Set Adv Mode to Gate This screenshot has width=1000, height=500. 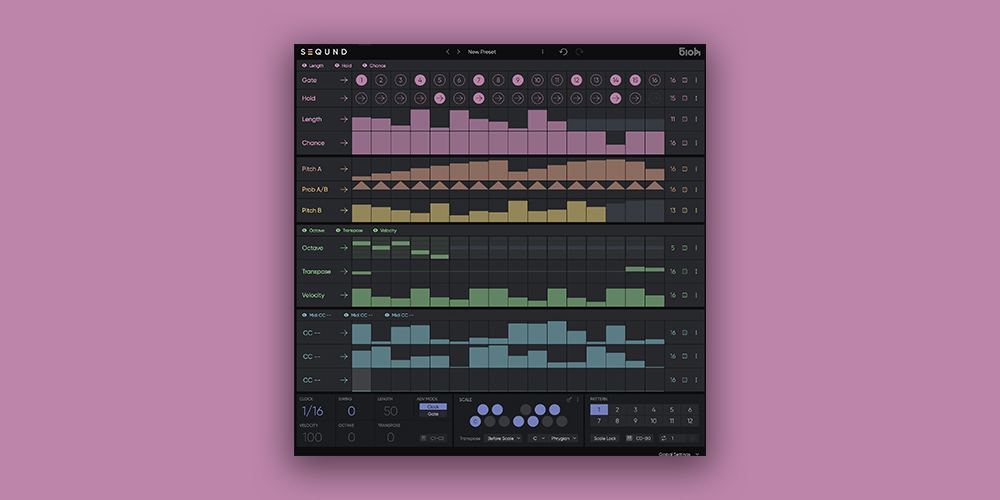pos(433,414)
